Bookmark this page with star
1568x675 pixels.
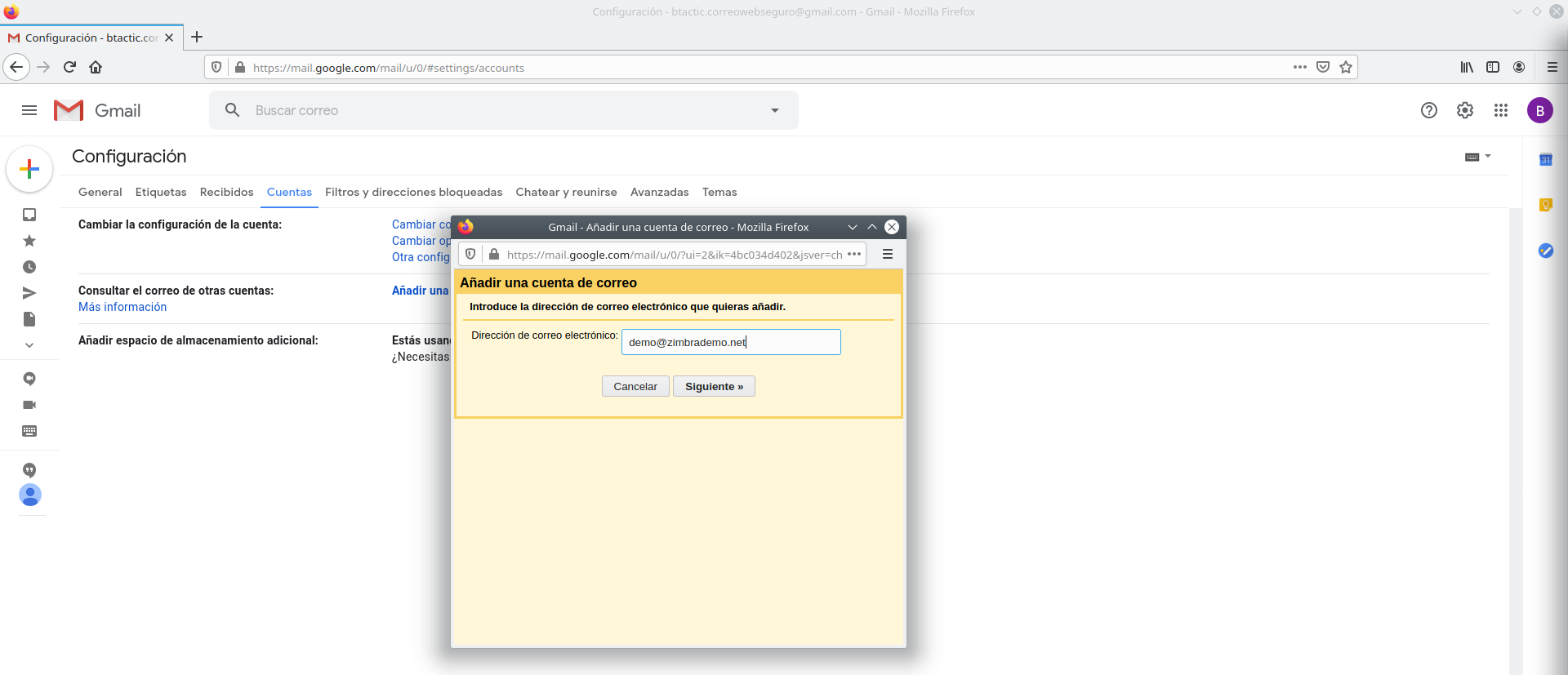point(1346,67)
